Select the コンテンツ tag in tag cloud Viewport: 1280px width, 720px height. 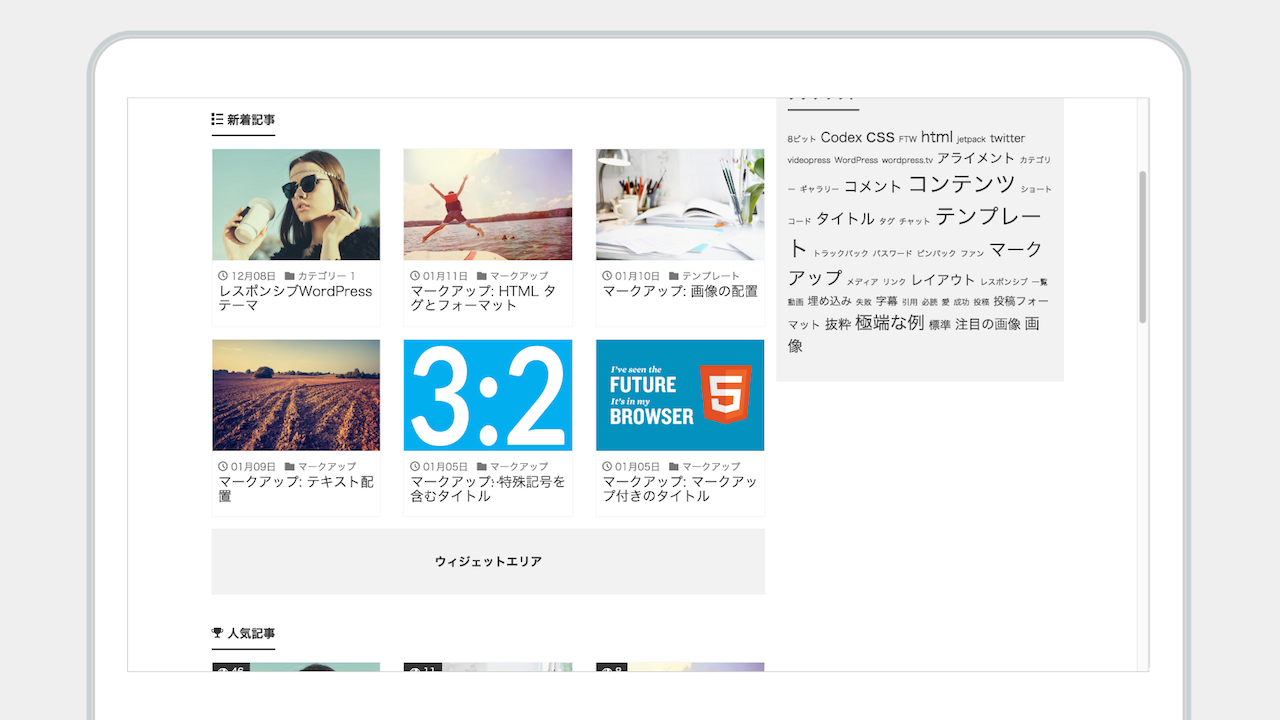(x=961, y=184)
